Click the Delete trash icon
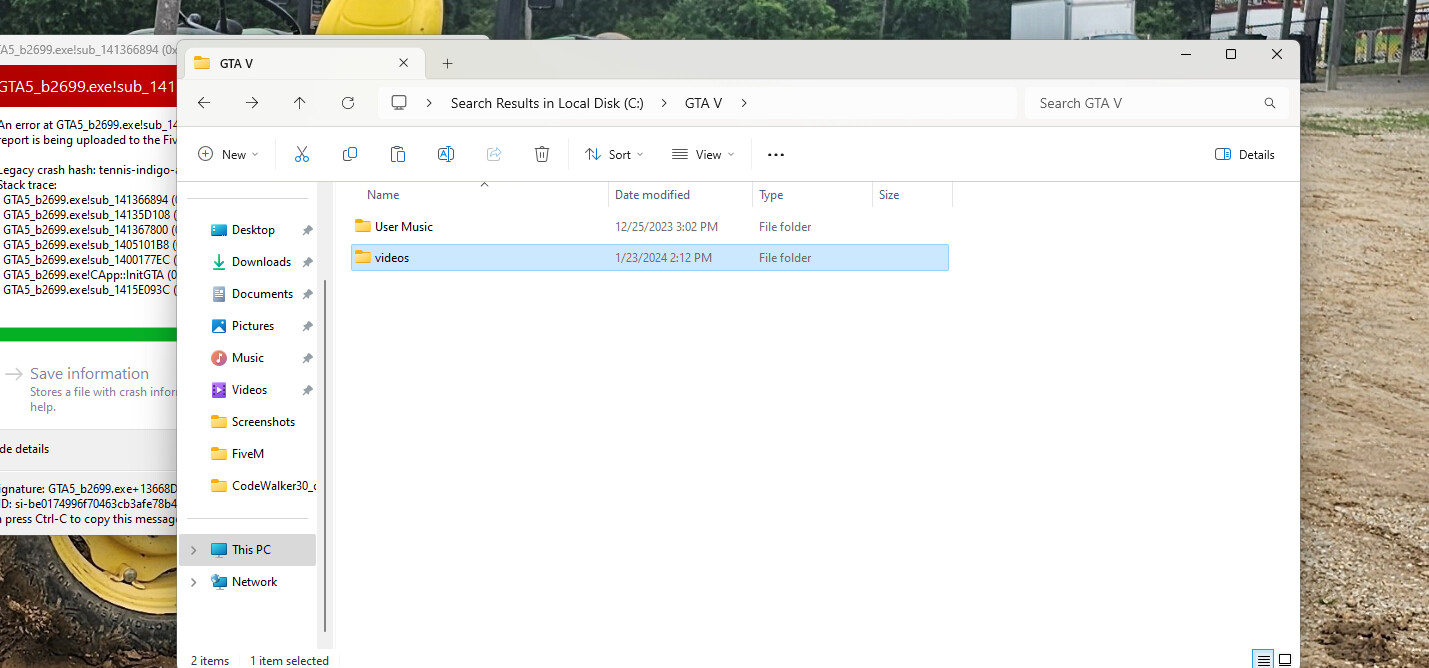The height and width of the screenshot is (668, 1429). coord(542,154)
